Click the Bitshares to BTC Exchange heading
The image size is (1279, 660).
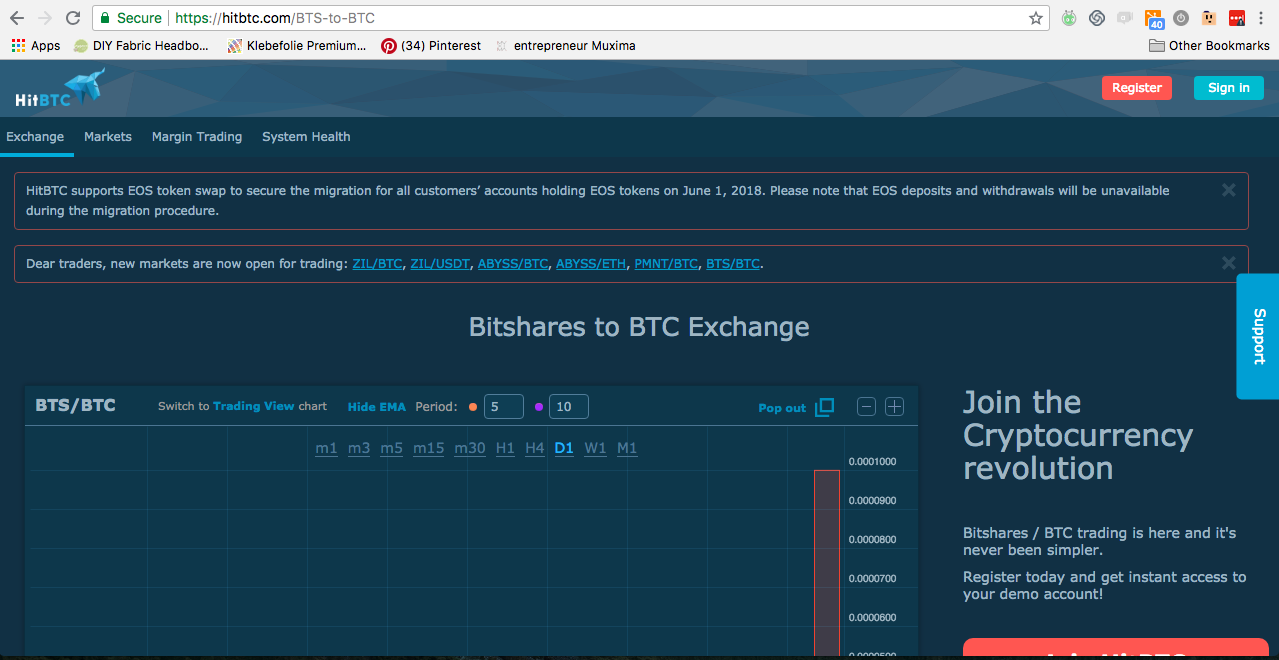pos(639,327)
